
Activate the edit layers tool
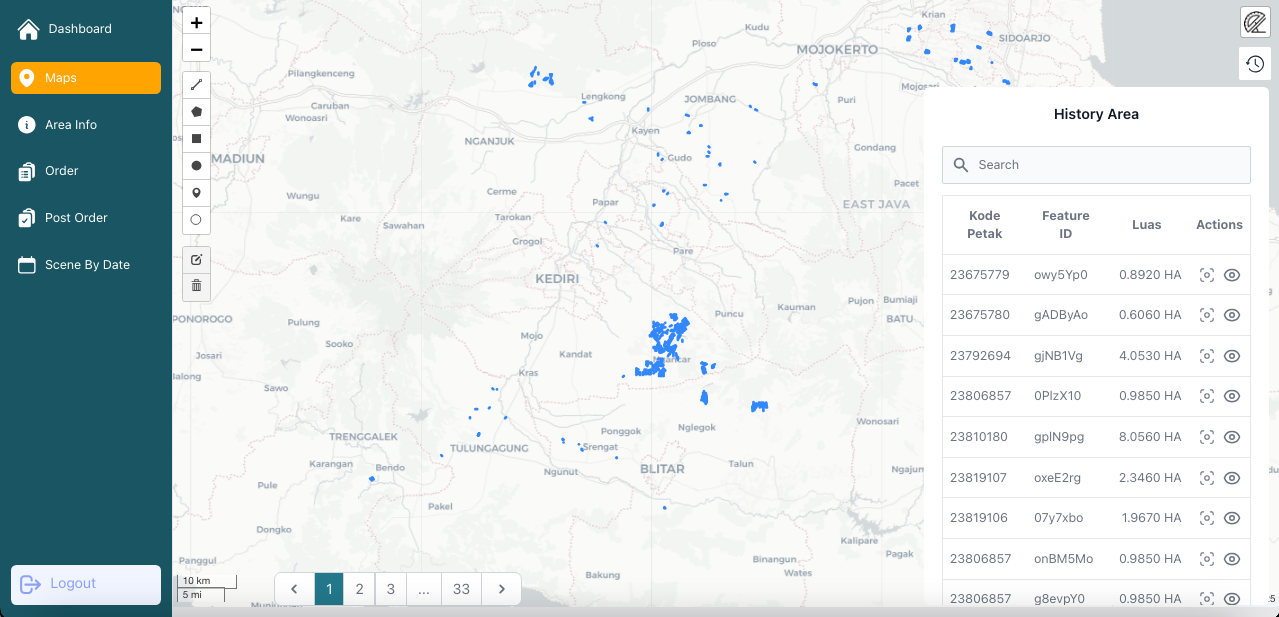click(x=196, y=259)
